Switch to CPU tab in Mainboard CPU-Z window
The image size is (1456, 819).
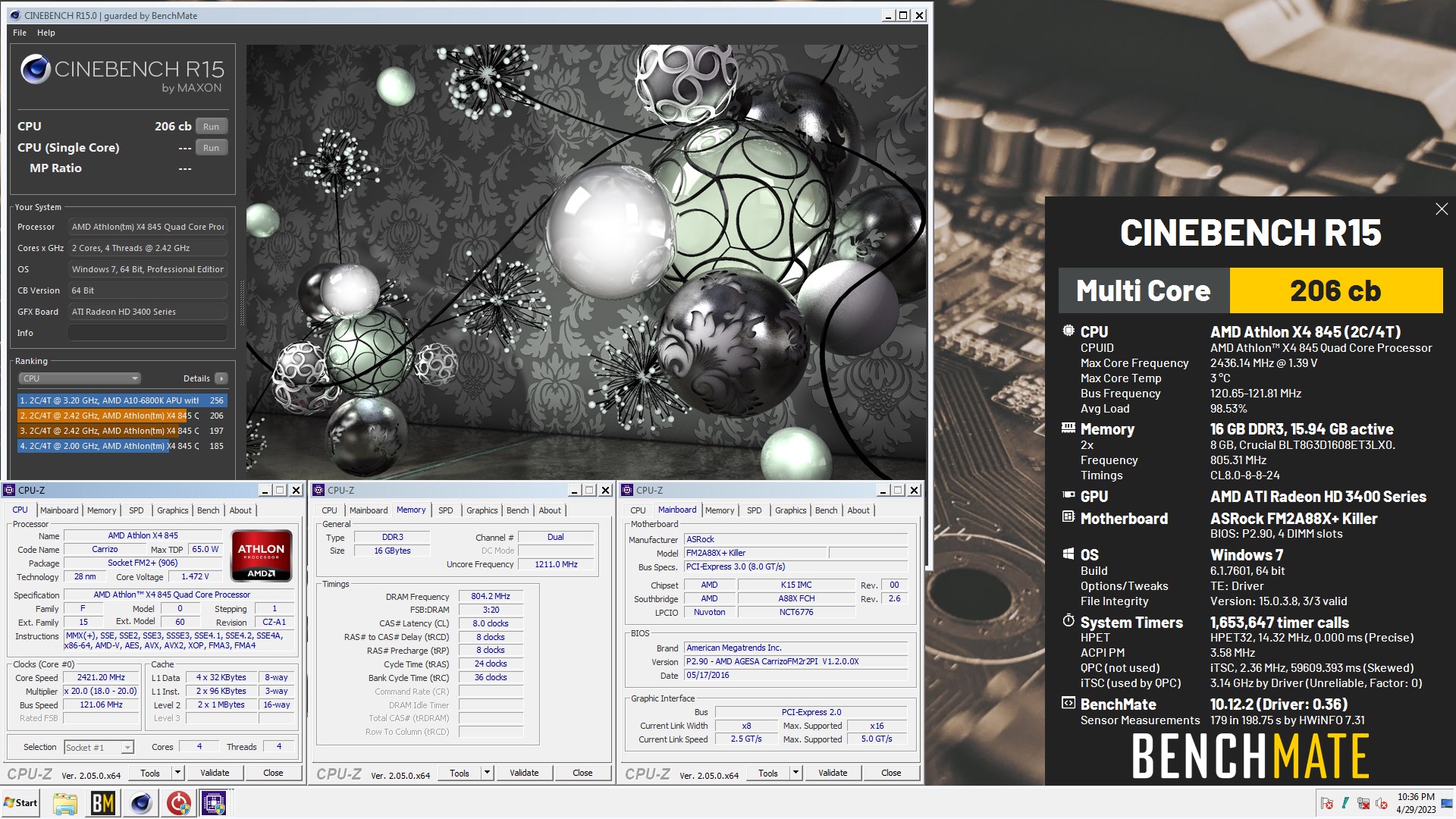point(638,510)
